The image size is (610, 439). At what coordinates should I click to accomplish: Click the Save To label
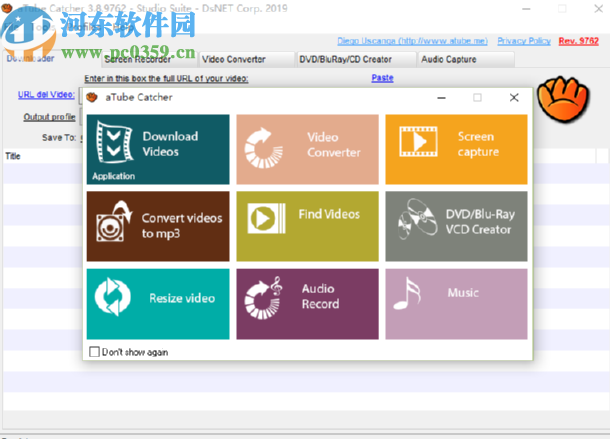point(59,137)
